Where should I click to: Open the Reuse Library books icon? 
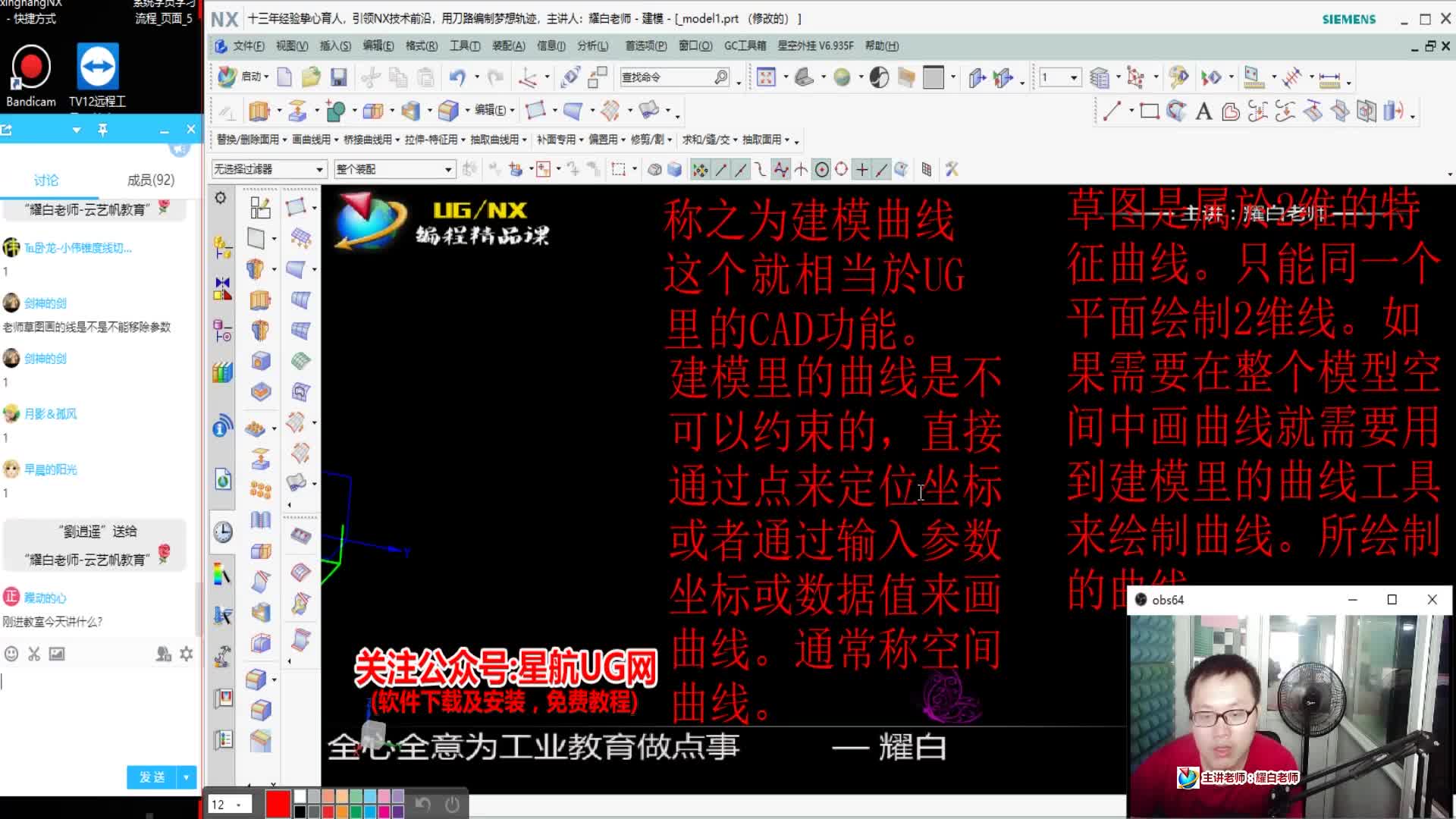222,372
